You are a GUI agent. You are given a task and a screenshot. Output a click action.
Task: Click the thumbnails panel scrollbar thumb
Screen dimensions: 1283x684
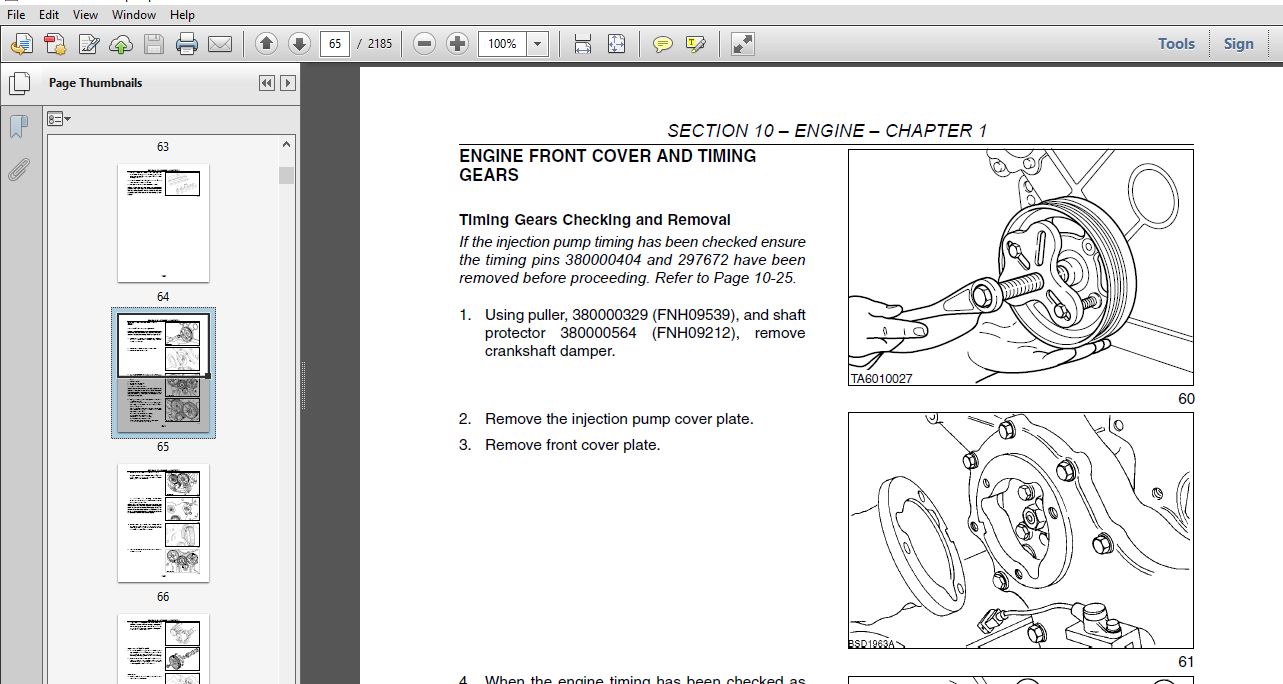click(287, 176)
